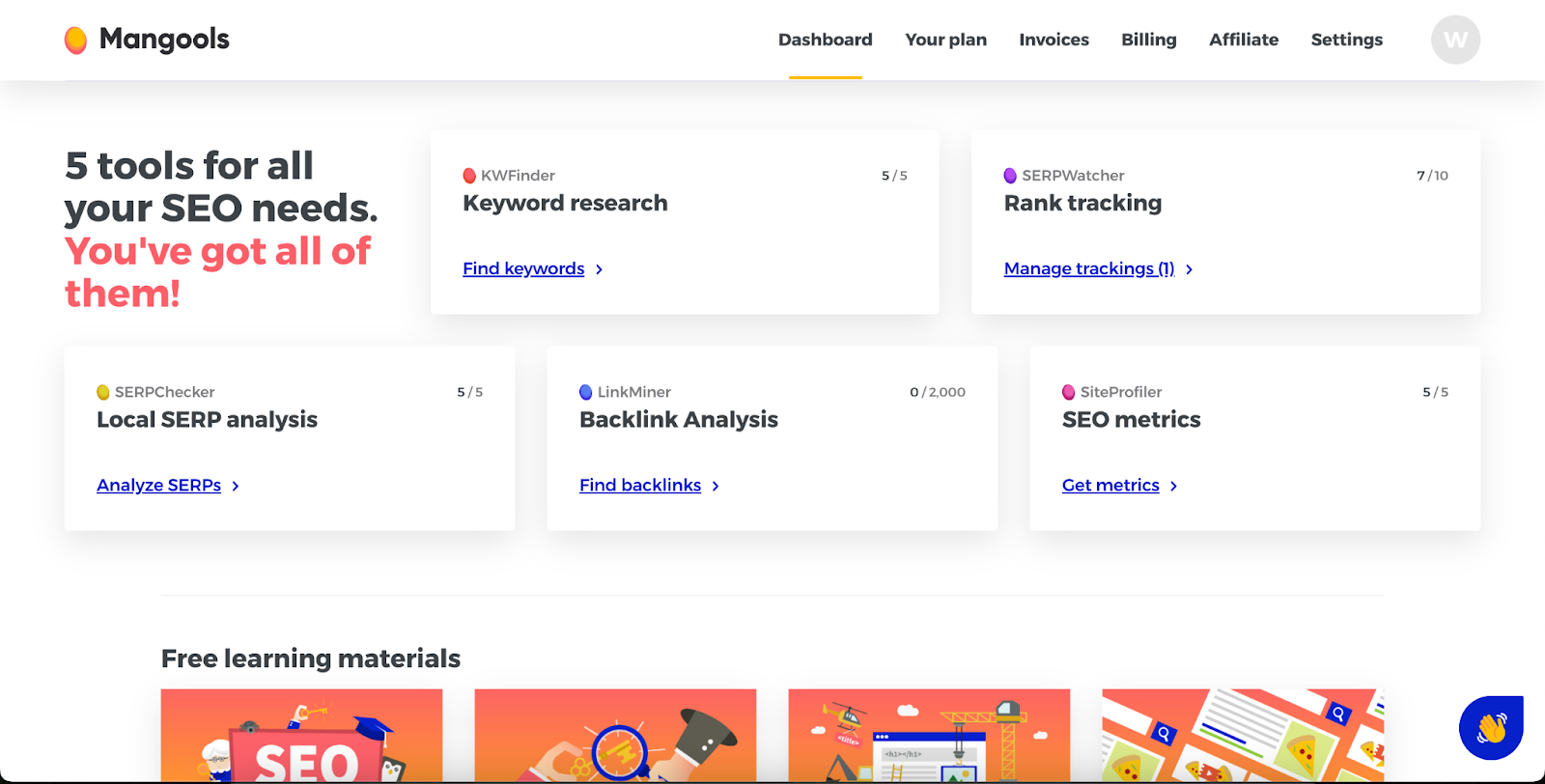The height and width of the screenshot is (784, 1545).
Task: Open the pizza search results thumbnail
Action: click(x=1243, y=735)
